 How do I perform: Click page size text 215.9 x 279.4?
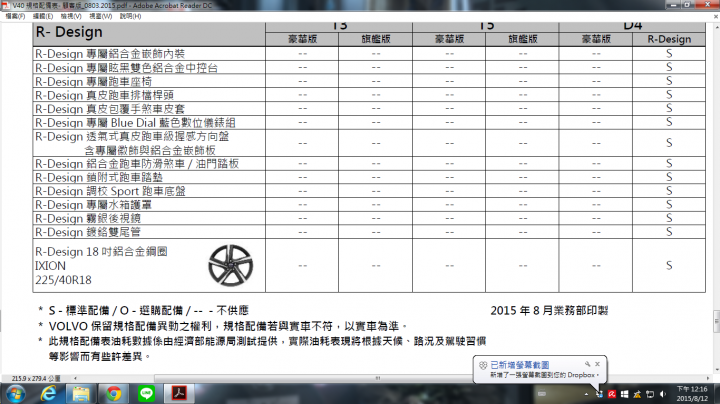[36, 379]
